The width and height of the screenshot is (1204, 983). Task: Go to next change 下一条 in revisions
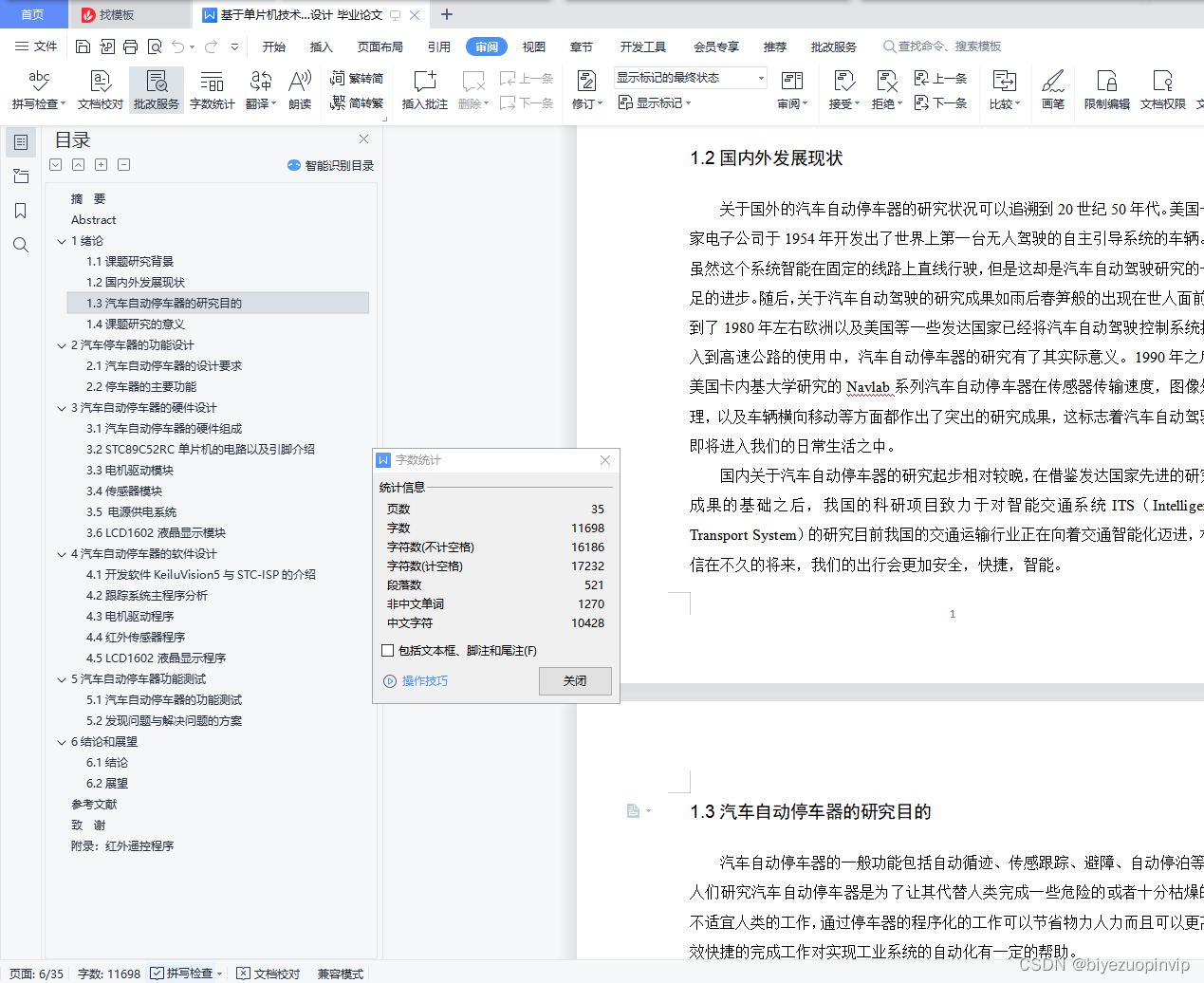(x=940, y=102)
